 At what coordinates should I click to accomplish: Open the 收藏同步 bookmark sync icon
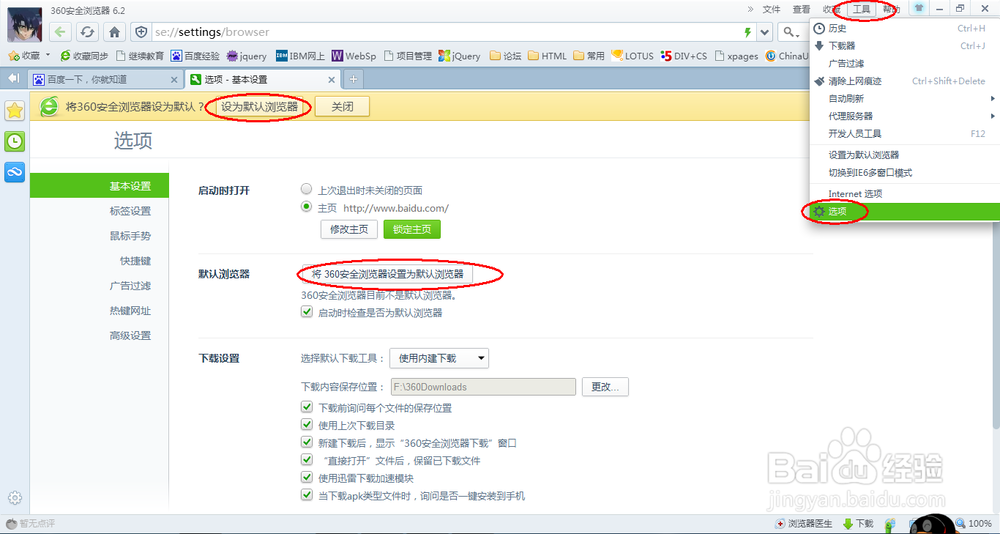point(84,56)
